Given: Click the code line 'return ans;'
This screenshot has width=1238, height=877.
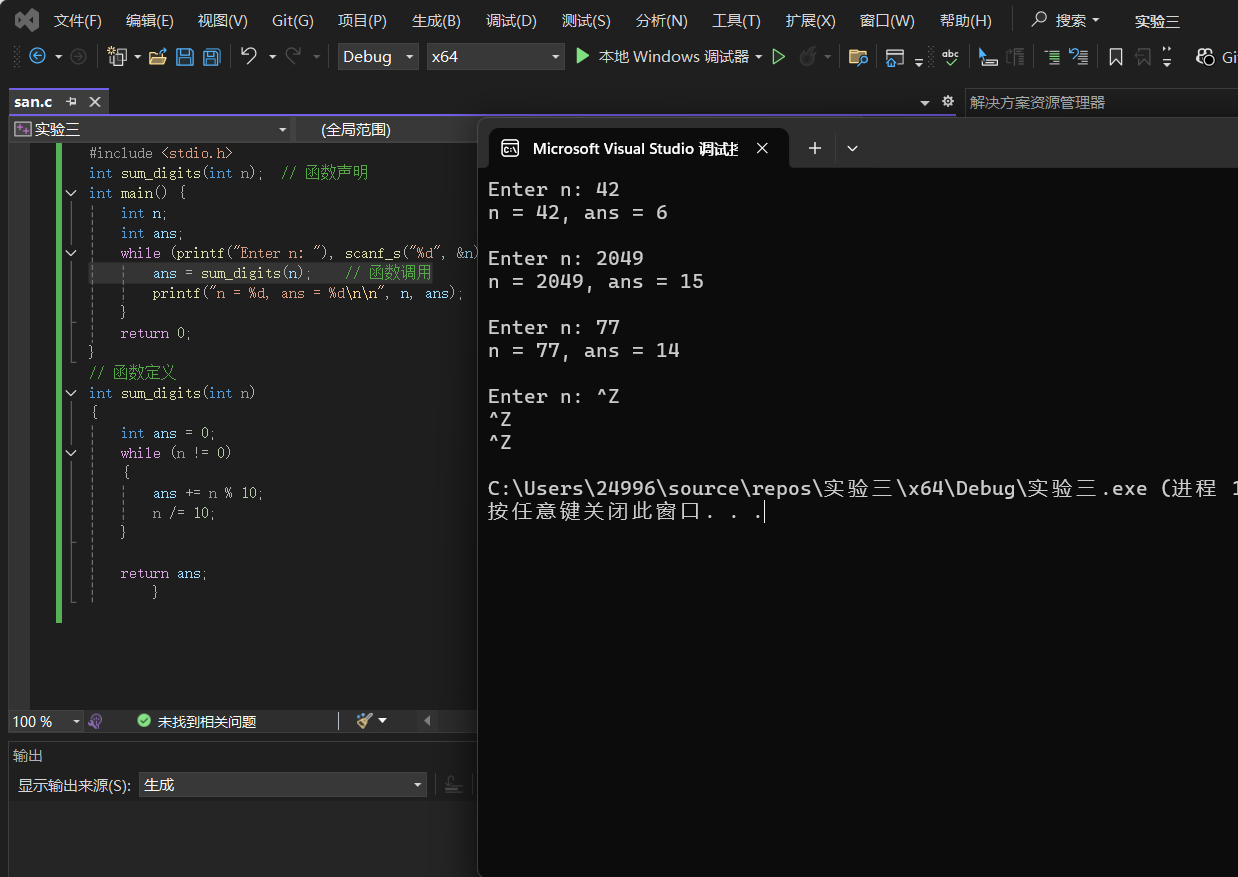Looking at the screenshot, I should click(163, 573).
